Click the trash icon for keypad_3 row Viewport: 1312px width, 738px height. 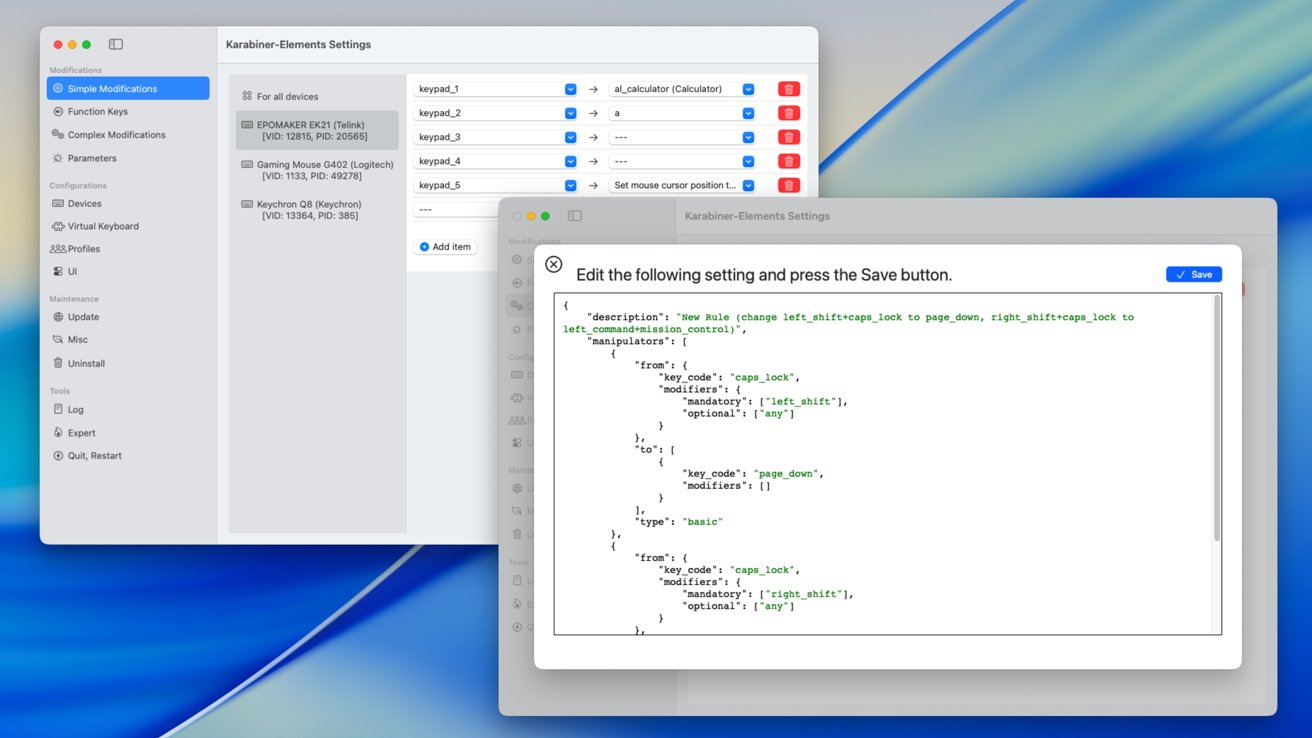788,137
